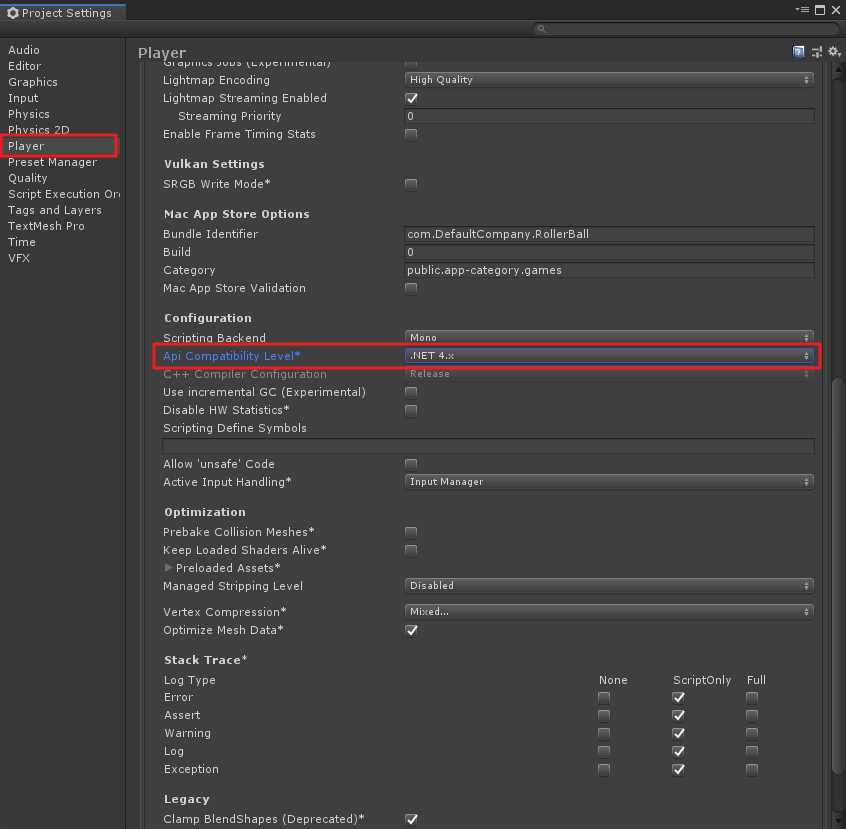Open the gear settings menu in Player header
Image resolution: width=846 pixels, height=829 pixels.
click(x=835, y=52)
